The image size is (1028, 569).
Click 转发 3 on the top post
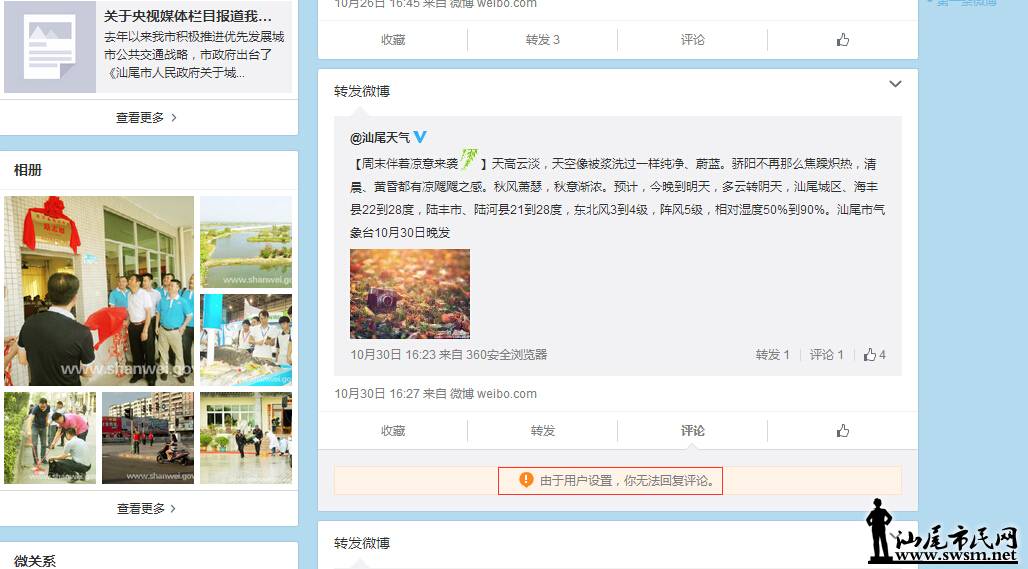coord(543,40)
